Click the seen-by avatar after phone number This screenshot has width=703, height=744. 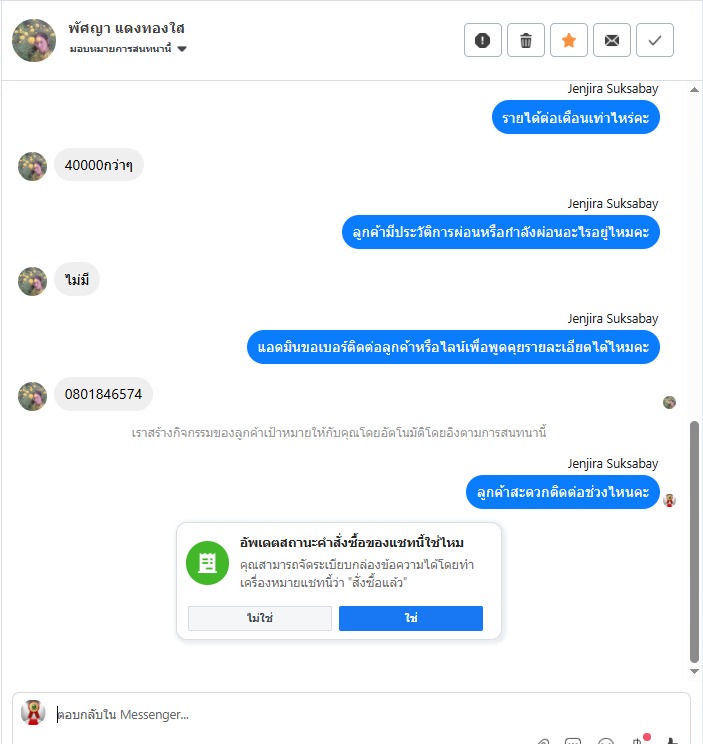(x=669, y=402)
